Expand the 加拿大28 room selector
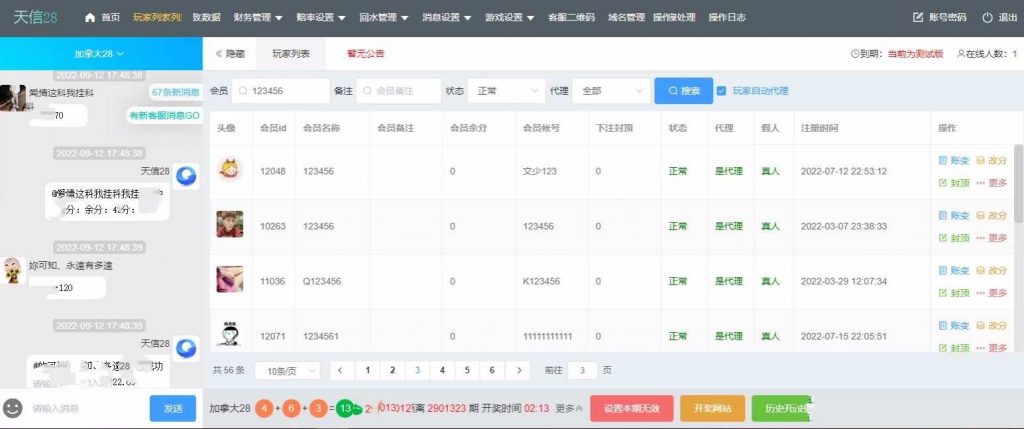 [x=99, y=53]
